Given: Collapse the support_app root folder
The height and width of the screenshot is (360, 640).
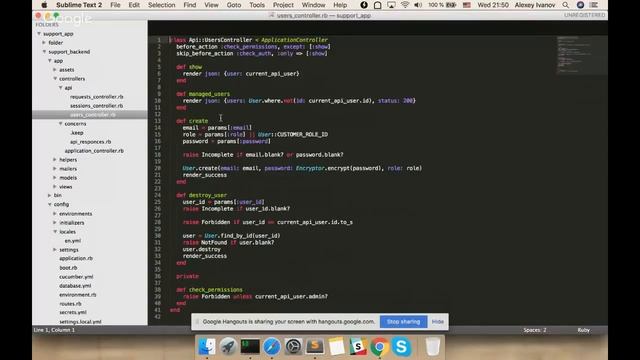Looking at the screenshot, I should (x=39, y=34).
